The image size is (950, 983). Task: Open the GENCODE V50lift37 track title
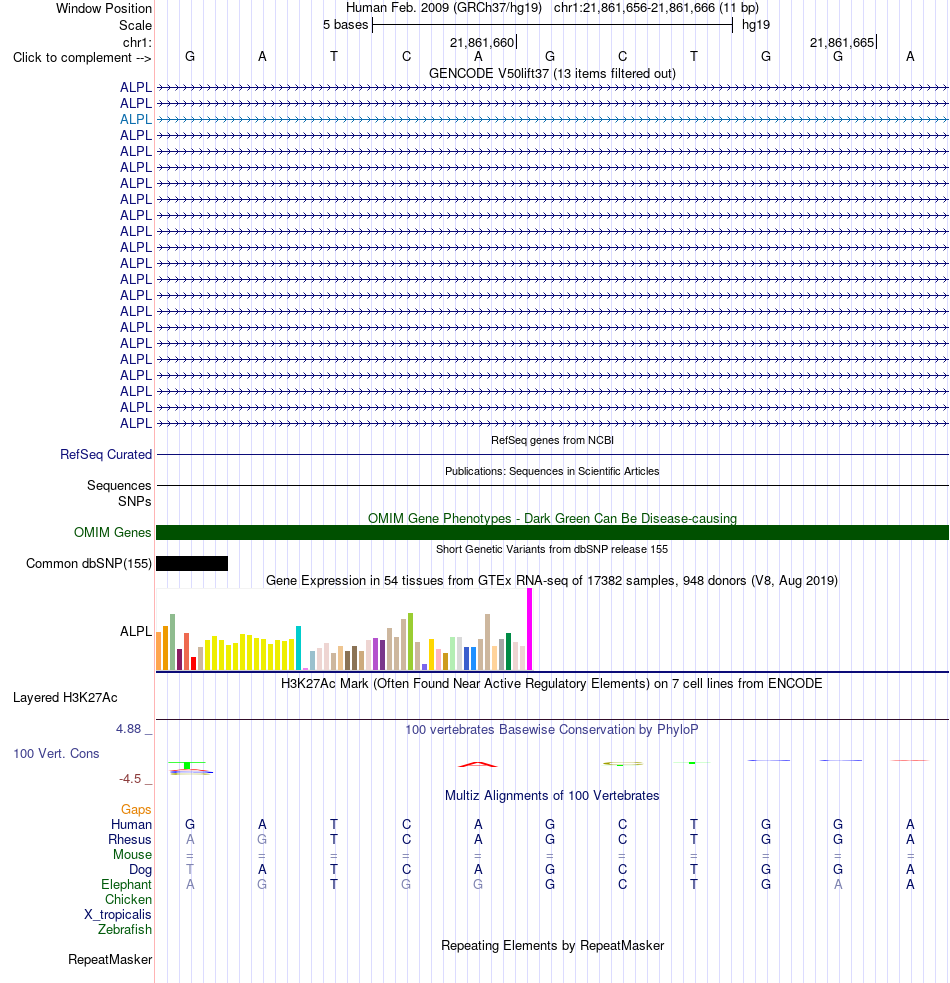[x=552, y=74]
